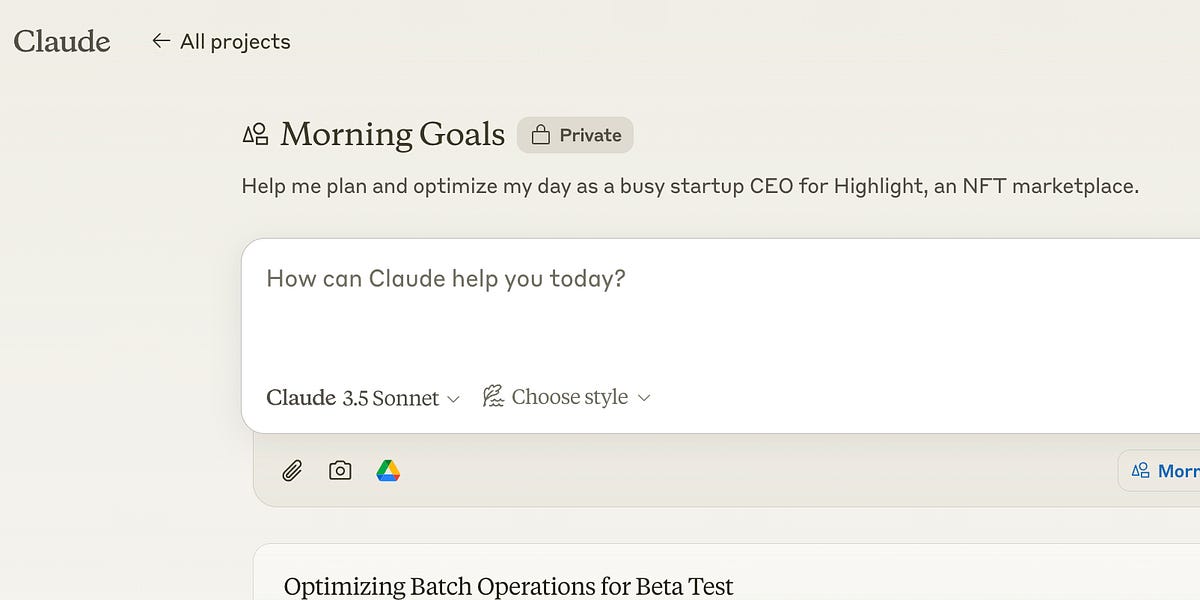Click the paperclip attach file icon
This screenshot has width=1200, height=600.
(291, 470)
